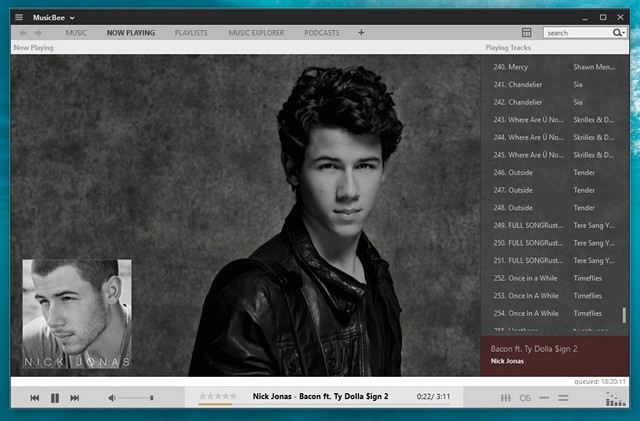The image size is (640, 421).
Task: Click Timeflies artist in row 252
Action: [x=587, y=278]
